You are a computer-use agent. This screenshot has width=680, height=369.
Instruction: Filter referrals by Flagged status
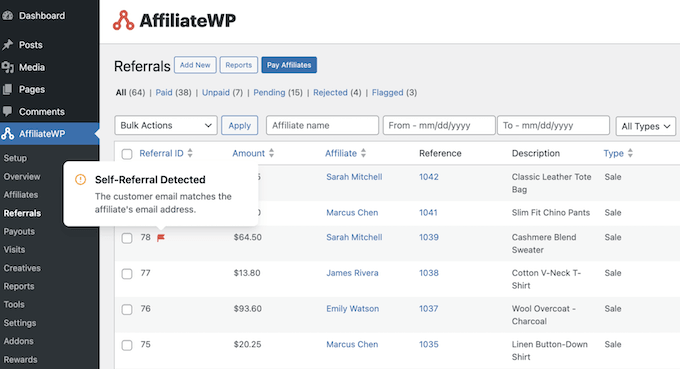pos(387,92)
